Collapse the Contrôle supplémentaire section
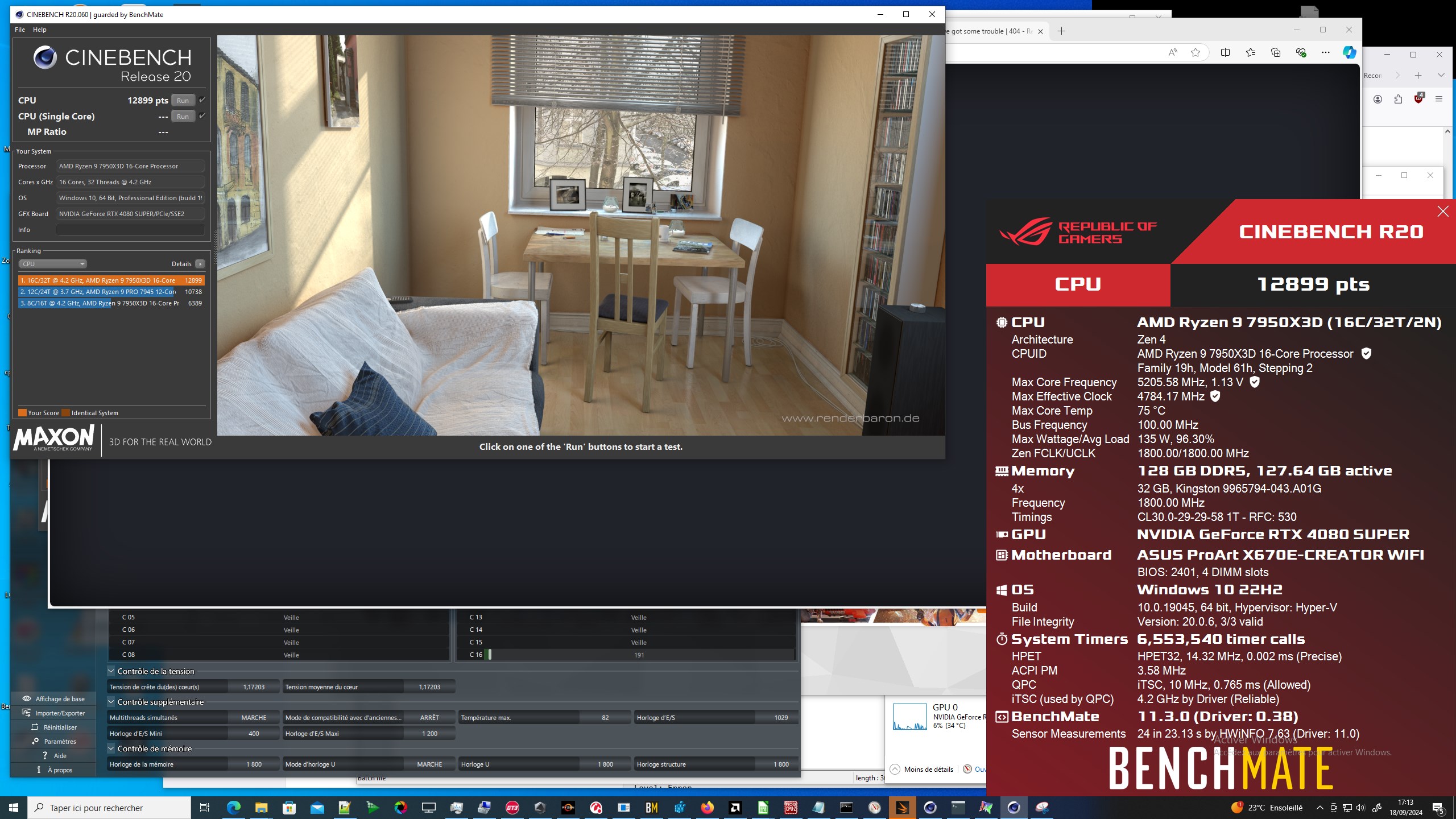The image size is (1456, 819). click(111, 702)
